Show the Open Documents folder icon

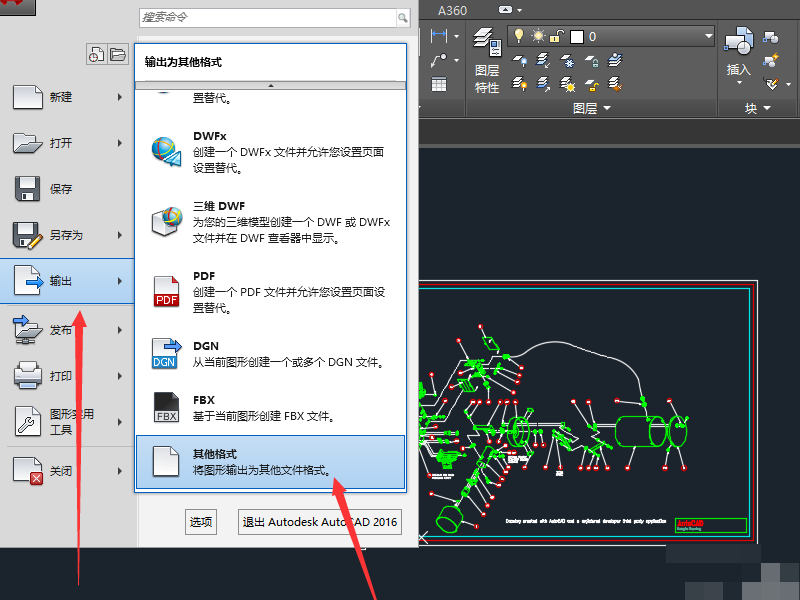coord(118,54)
